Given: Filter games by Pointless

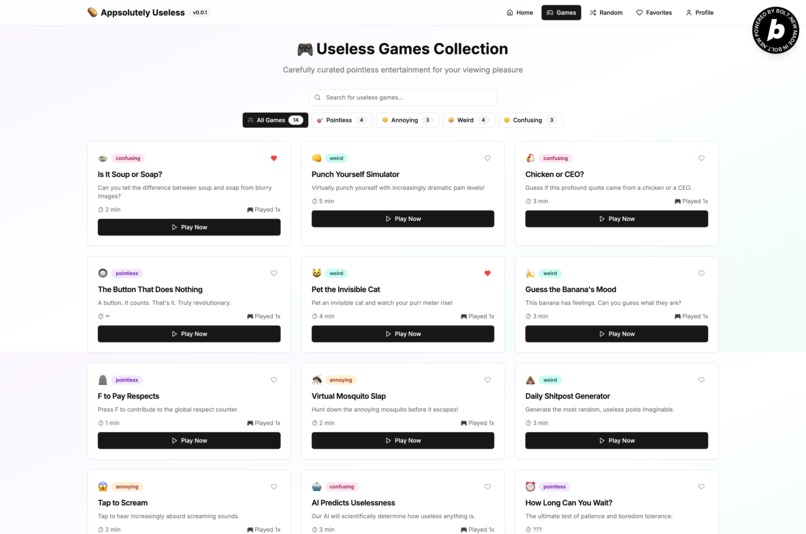Looking at the screenshot, I should coord(342,120).
